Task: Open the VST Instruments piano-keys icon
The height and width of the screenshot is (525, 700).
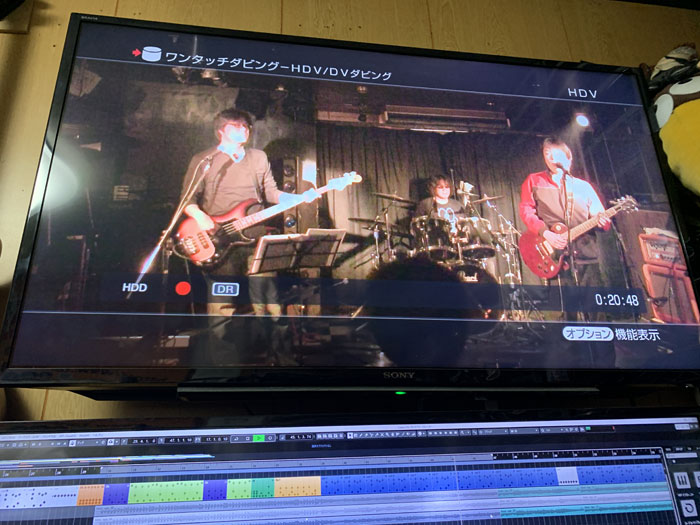Action: [x=682, y=480]
